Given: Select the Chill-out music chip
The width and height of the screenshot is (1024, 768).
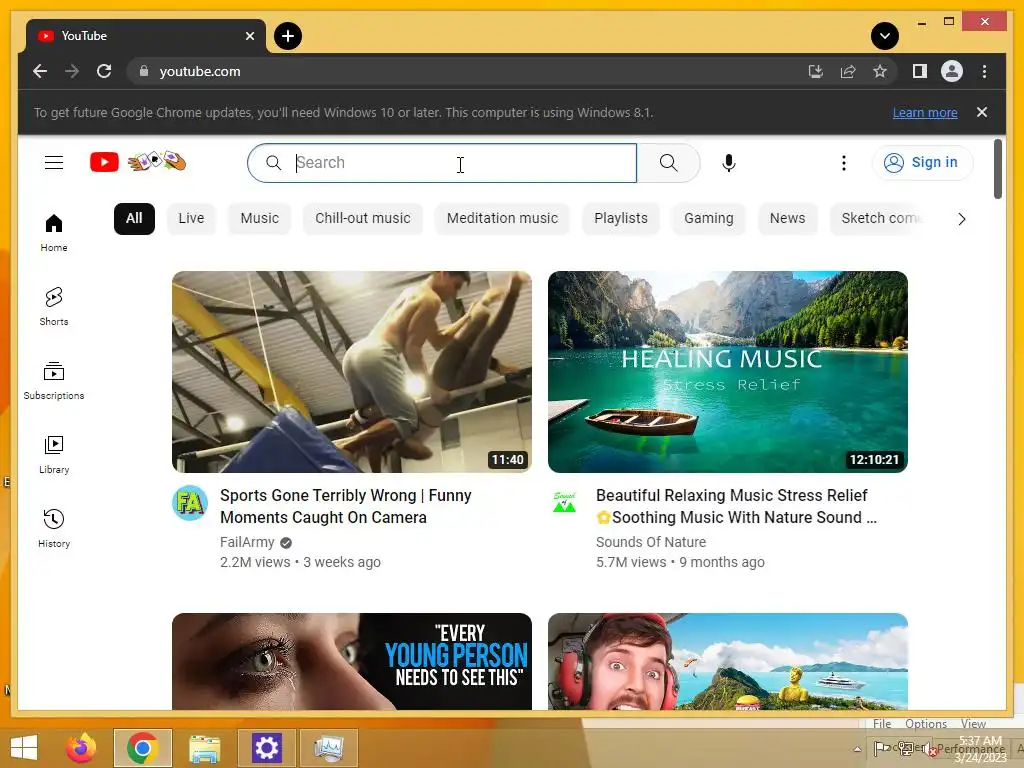Looking at the screenshot, I should click(x=362, y=218).
